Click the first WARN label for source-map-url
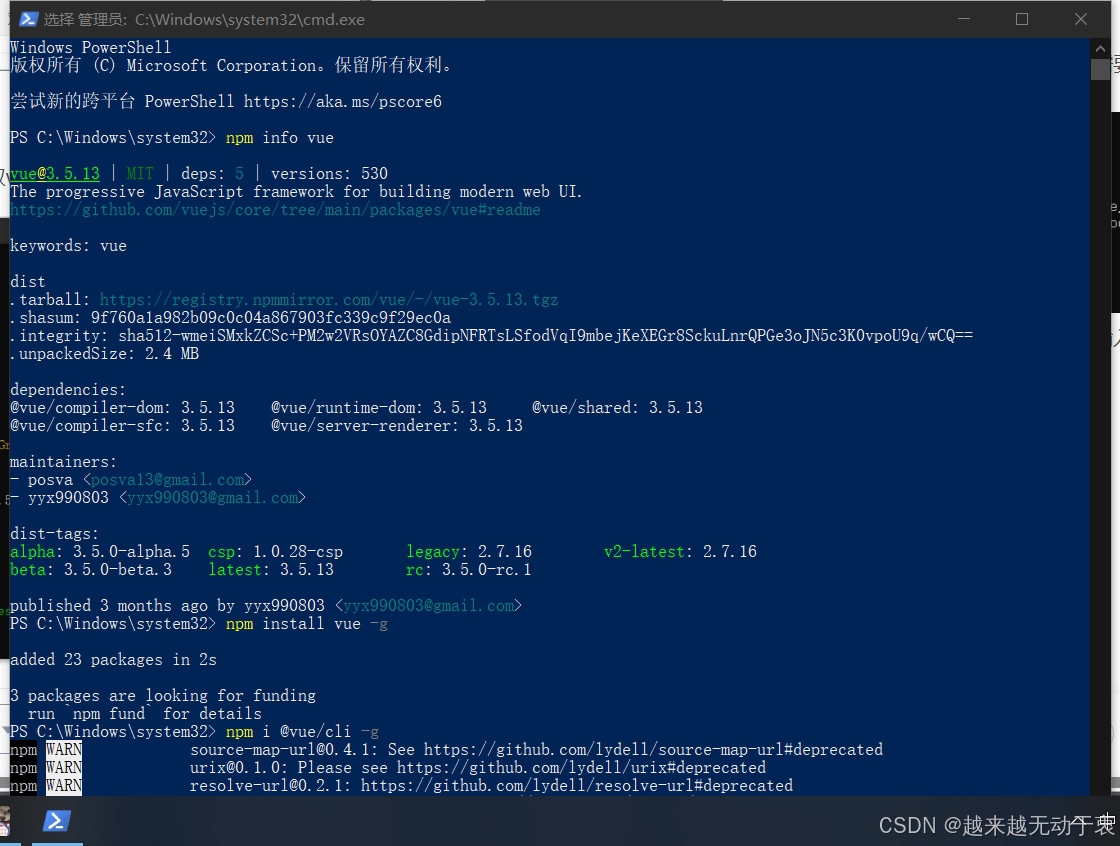The image size is (1120, 846). point(64,750)
